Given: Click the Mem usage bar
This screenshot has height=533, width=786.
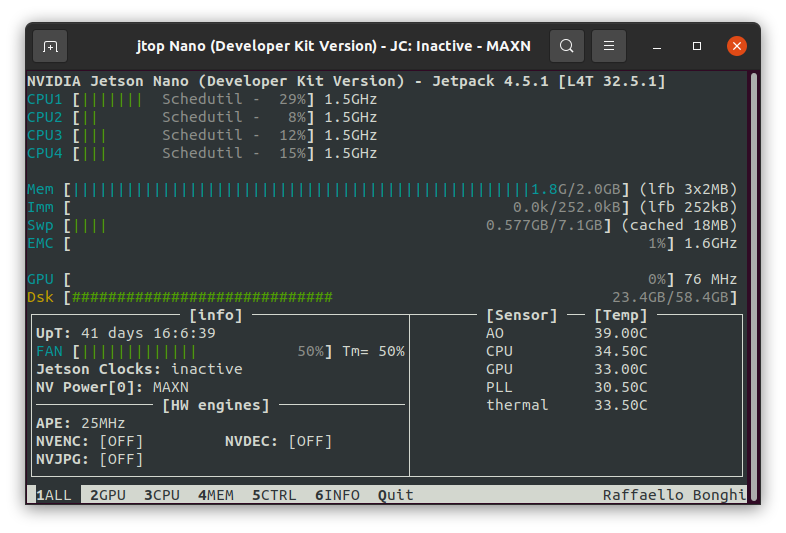Looking at the screenshot, I should tap(301, 190).
